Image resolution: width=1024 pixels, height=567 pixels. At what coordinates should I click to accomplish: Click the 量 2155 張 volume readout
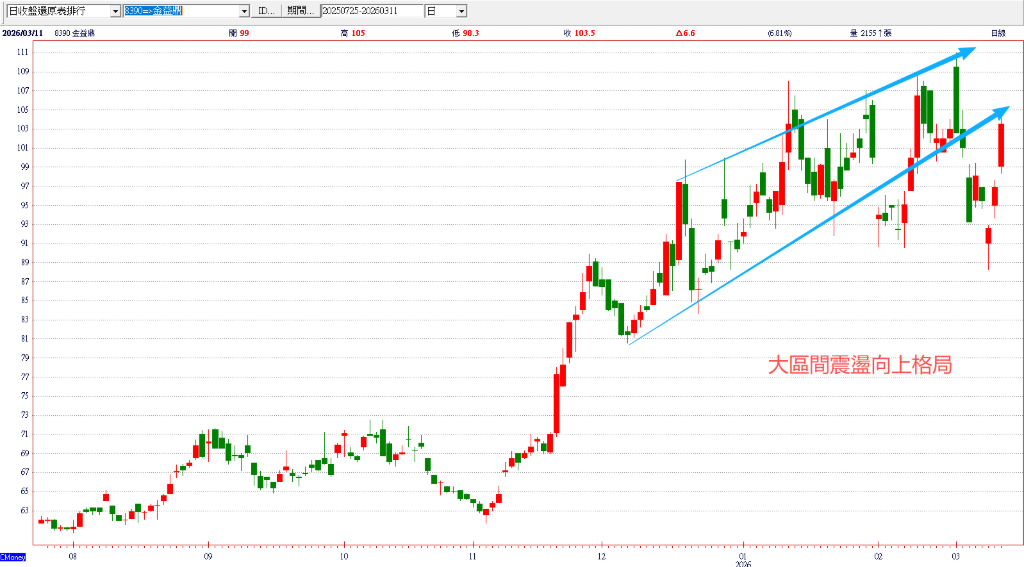(869, 33)
